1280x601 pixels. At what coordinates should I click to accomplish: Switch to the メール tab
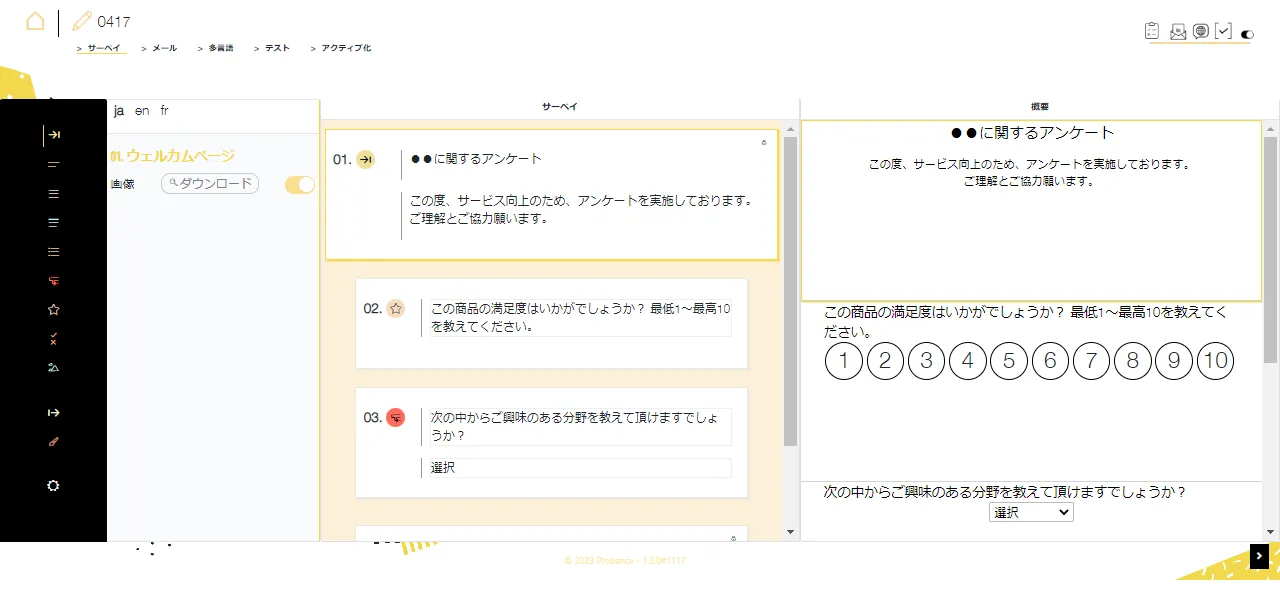pos(163,48)
